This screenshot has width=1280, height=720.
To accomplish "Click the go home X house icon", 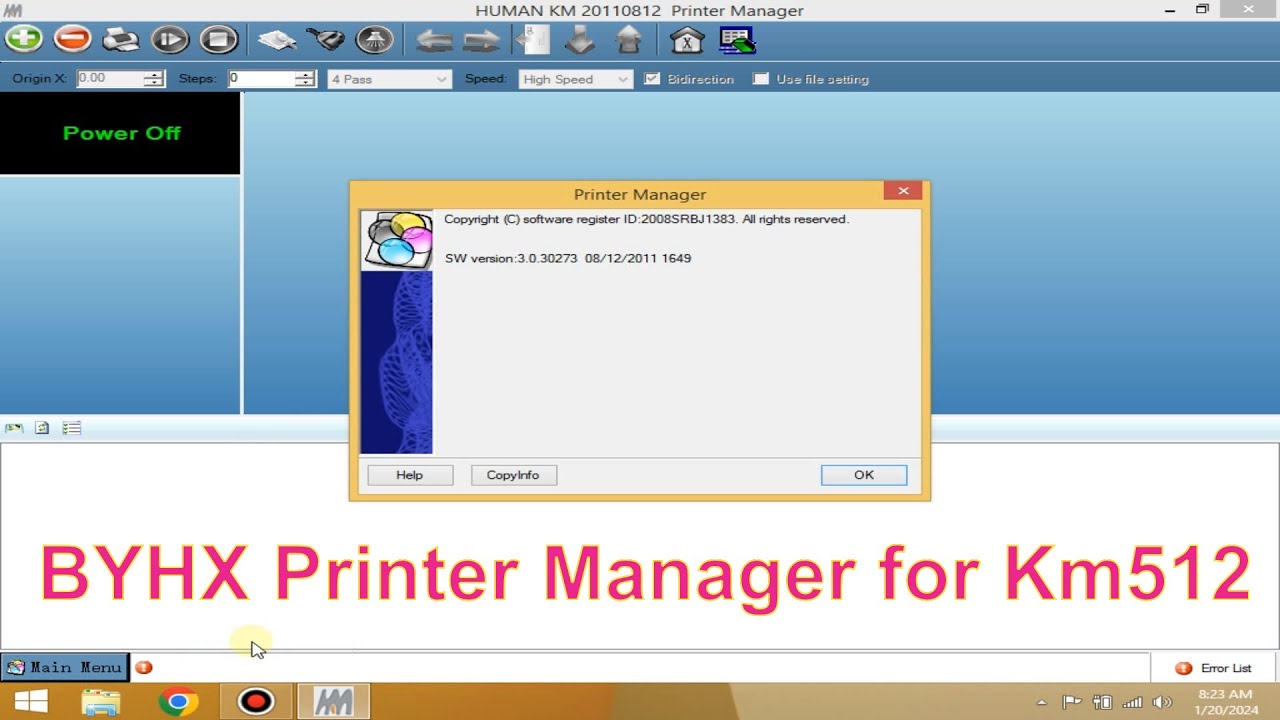I will click(687, 40).
